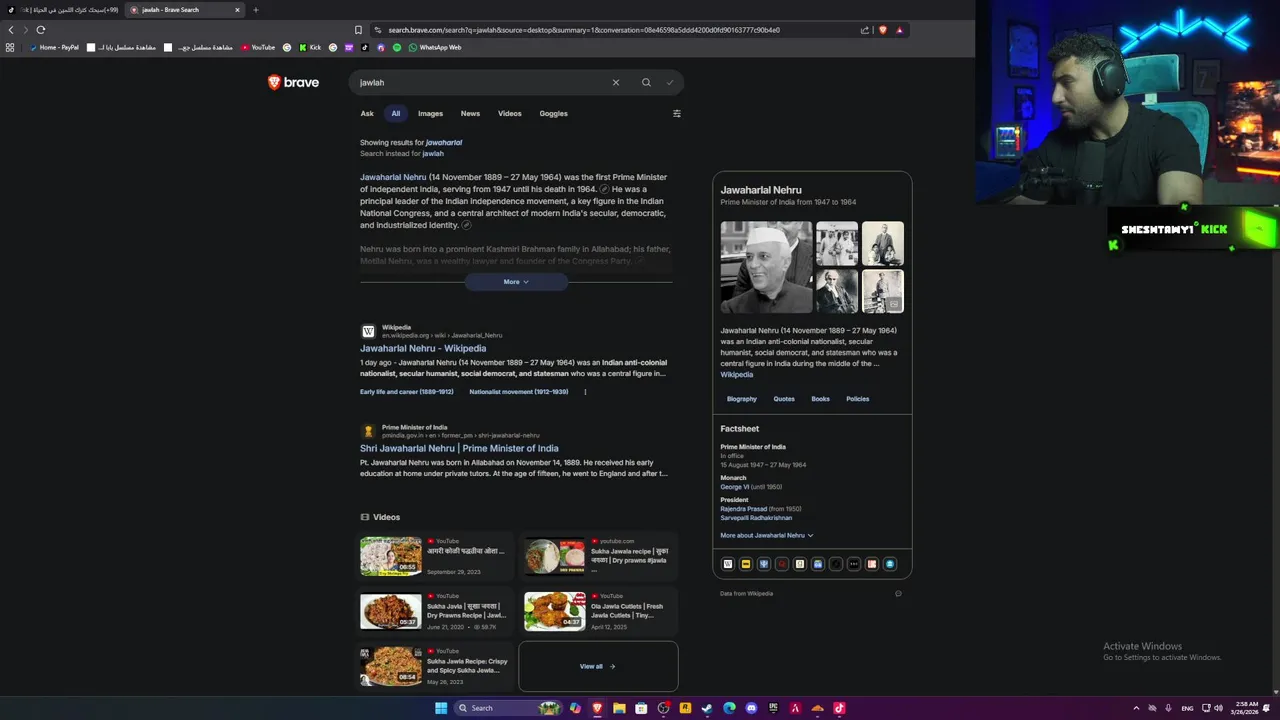
Task: Click the bookmark icon in the address bar
Action: [x=359, y=30]
